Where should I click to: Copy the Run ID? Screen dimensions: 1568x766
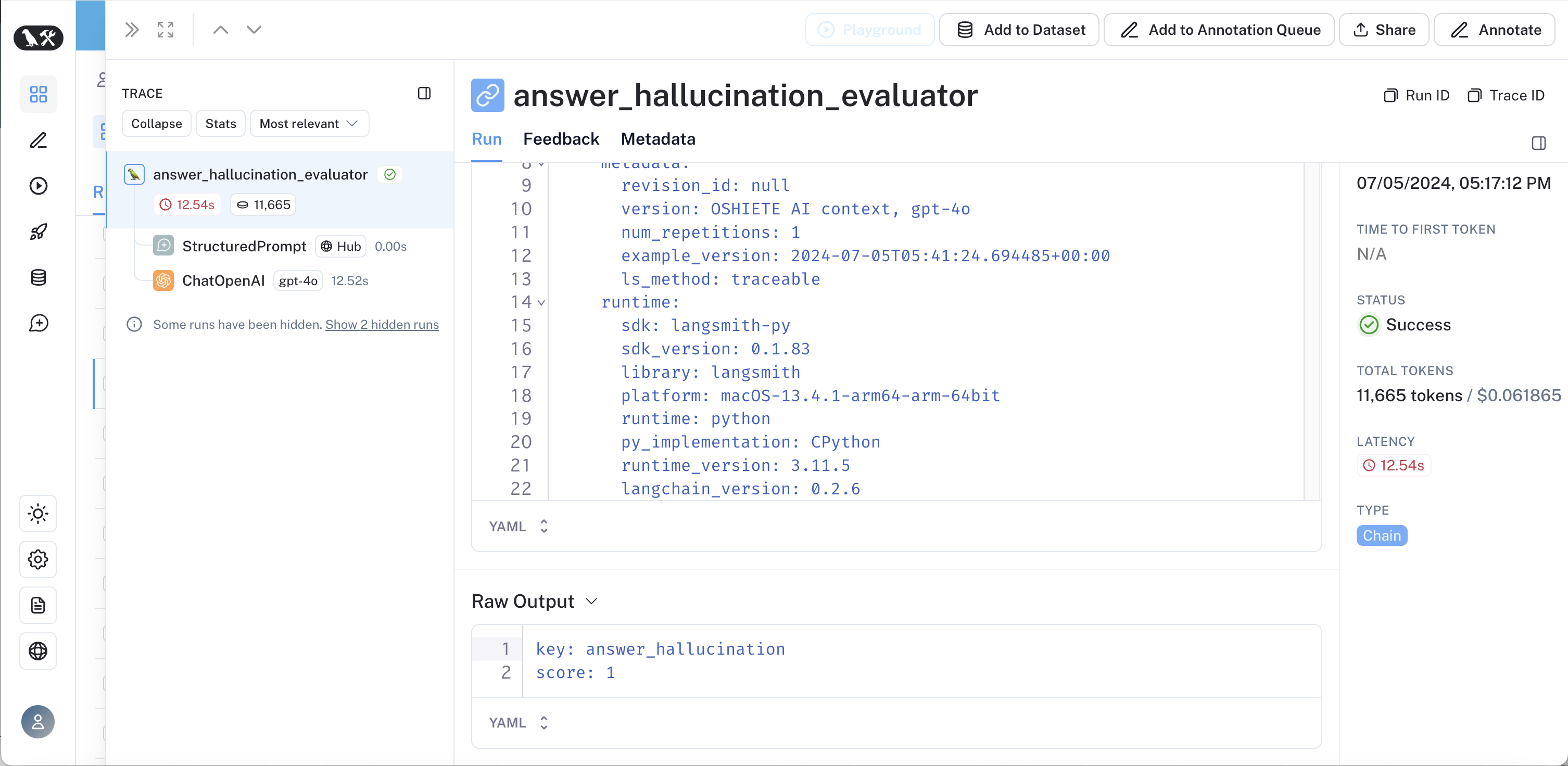point(1416,96)
